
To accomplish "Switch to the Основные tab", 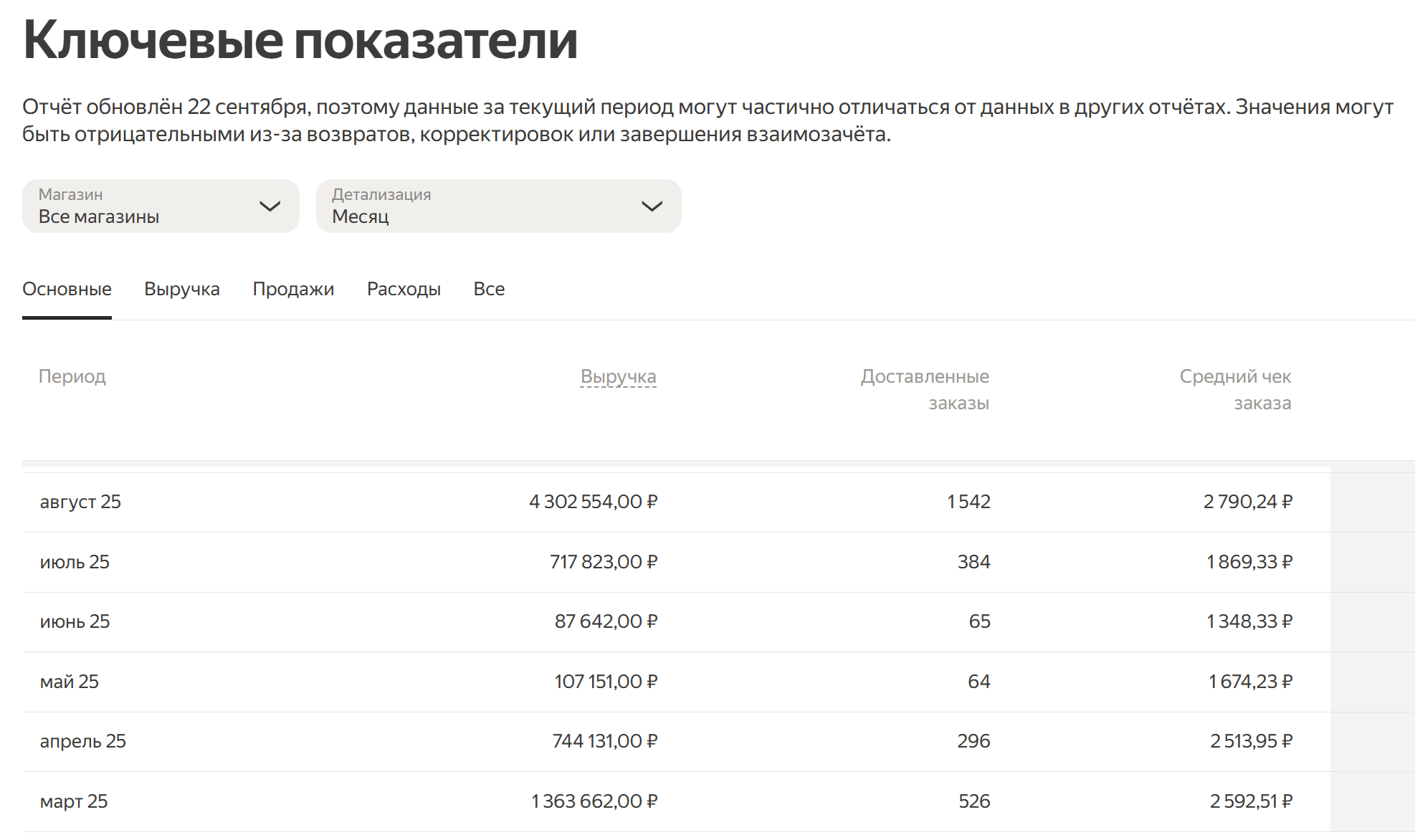I will 67,289.
